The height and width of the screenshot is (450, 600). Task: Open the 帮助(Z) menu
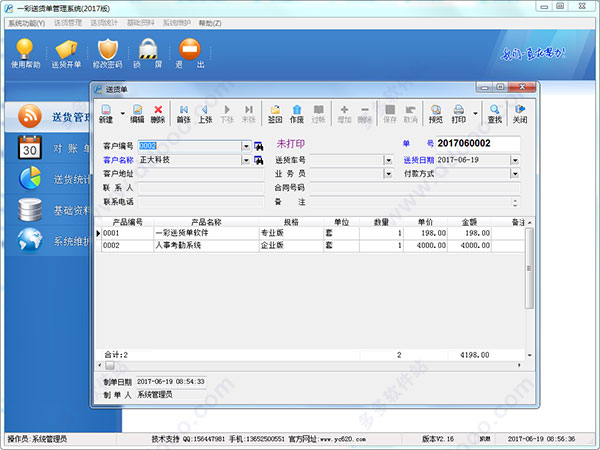[210, 23]
